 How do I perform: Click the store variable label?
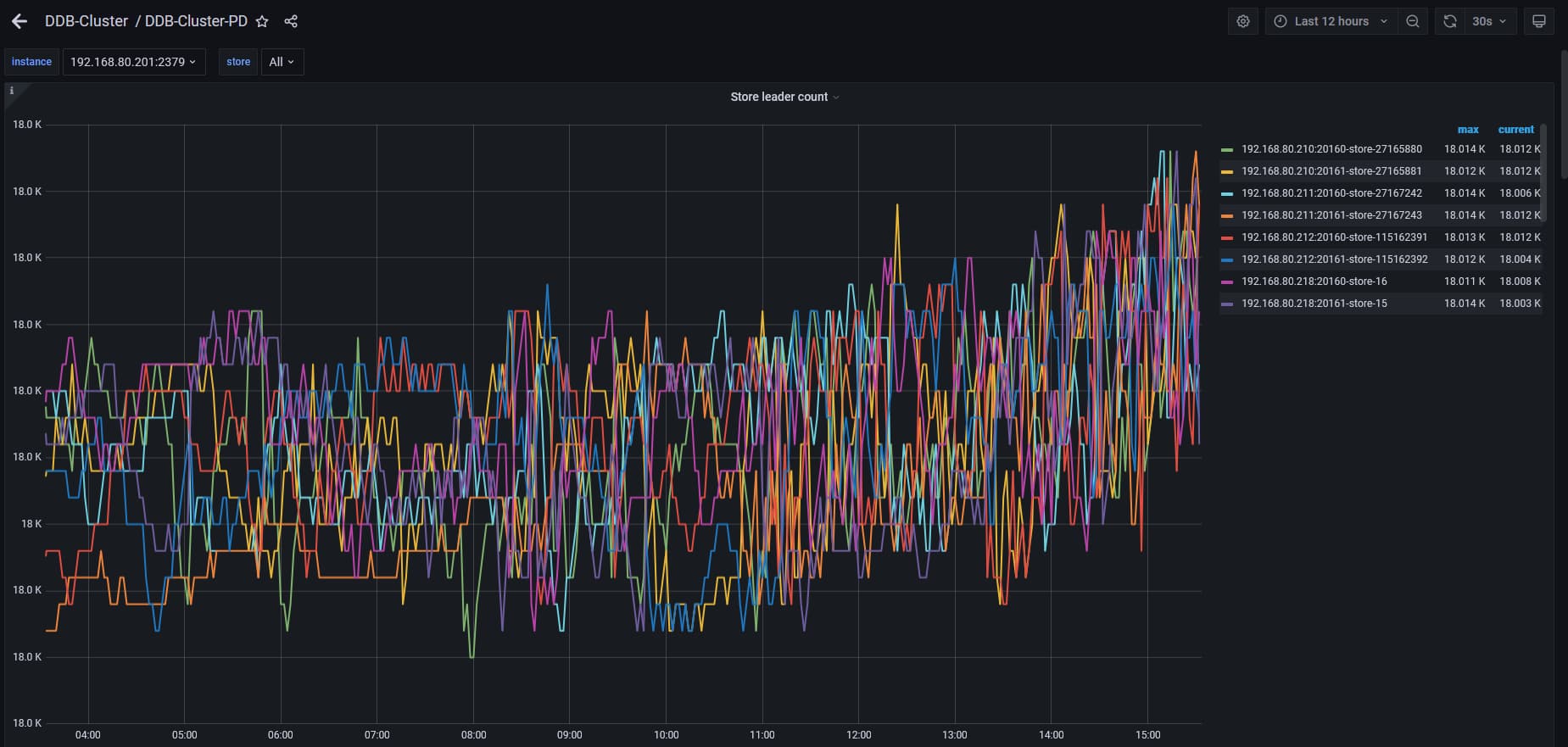pos(238,62)
